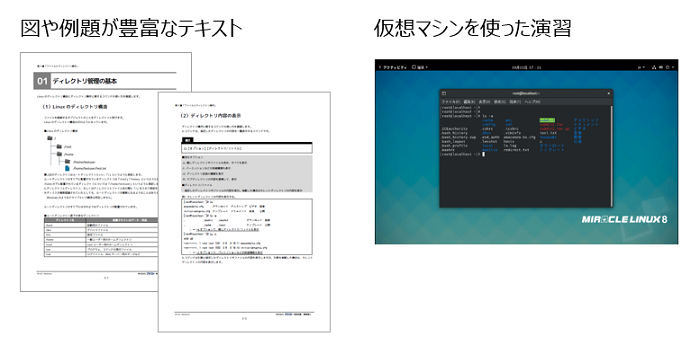Image resolution: width=700 pixels, height=363 pixels.
Task: Click the 01 chapter number badge
Action: tap(42, 81)
